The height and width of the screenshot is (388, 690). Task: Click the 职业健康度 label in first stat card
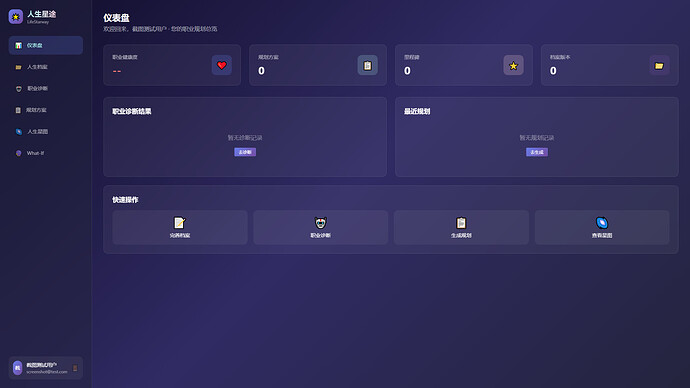click(125, 57)
